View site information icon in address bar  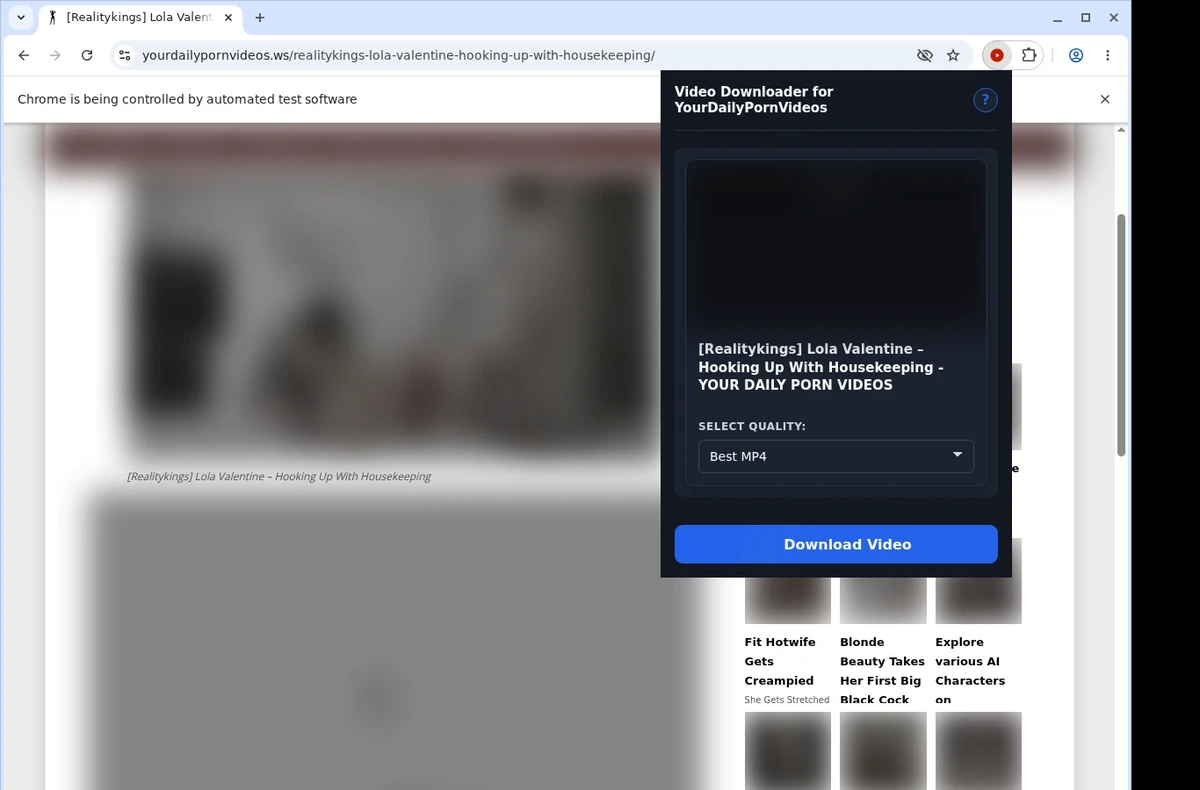(x=125, y=56)
